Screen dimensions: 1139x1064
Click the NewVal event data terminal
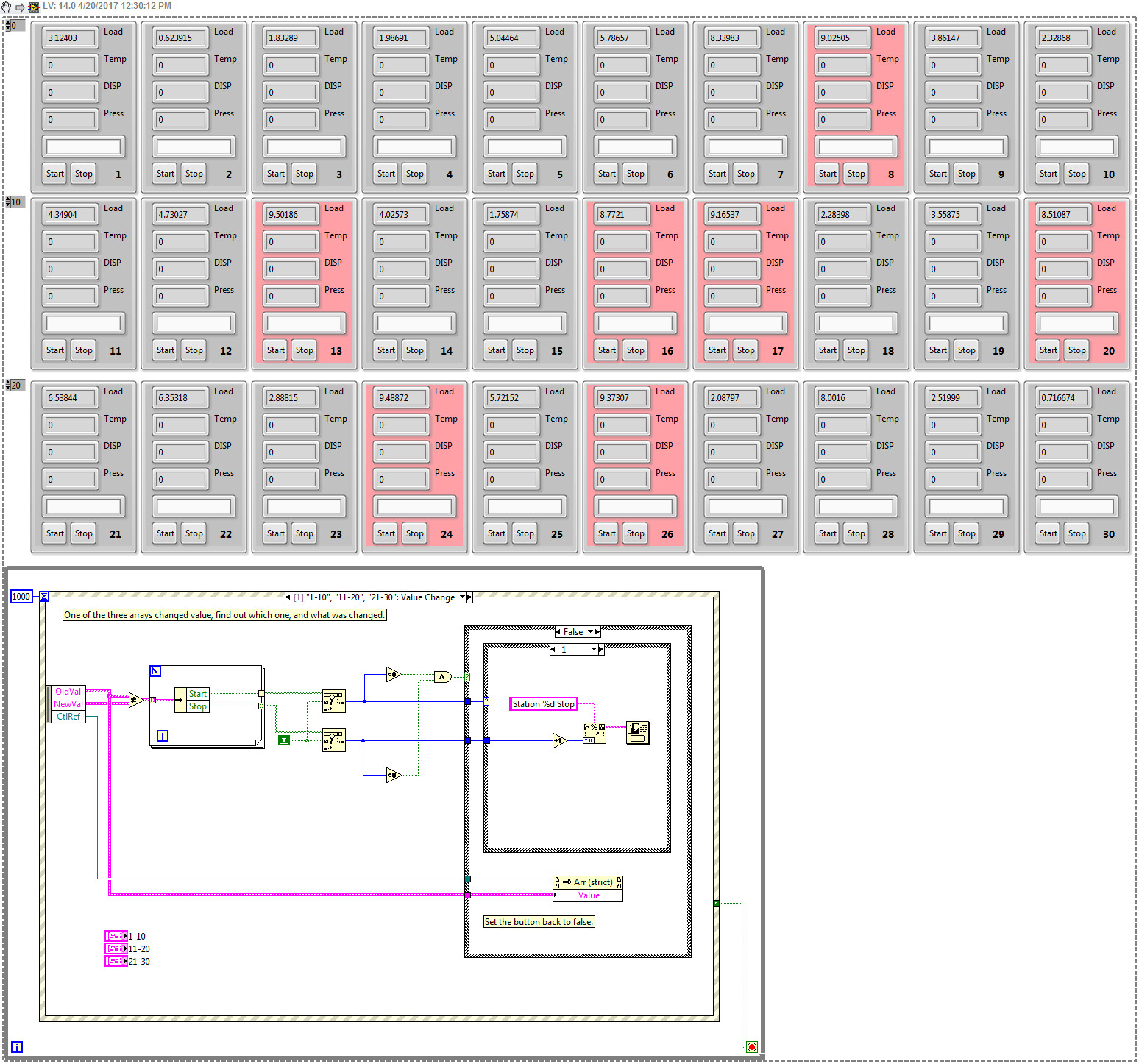68,704
